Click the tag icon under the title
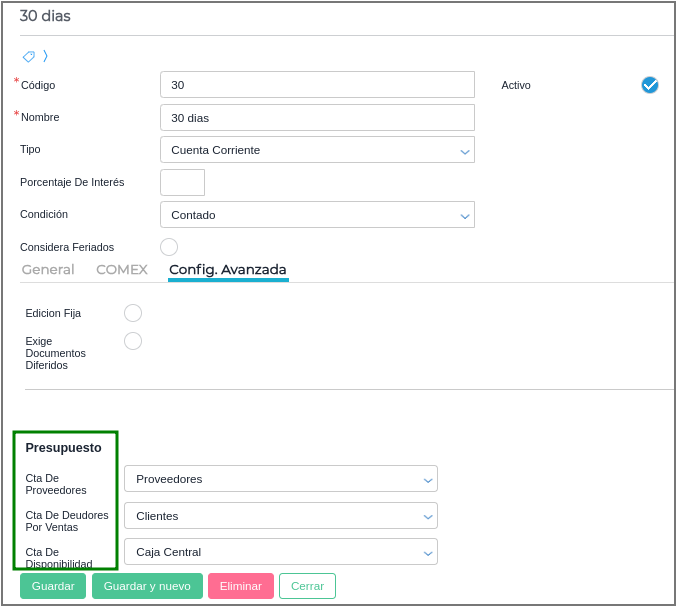The height and width of the screenshot is (607, 676). pyautogui.click(x=28, y=56)
